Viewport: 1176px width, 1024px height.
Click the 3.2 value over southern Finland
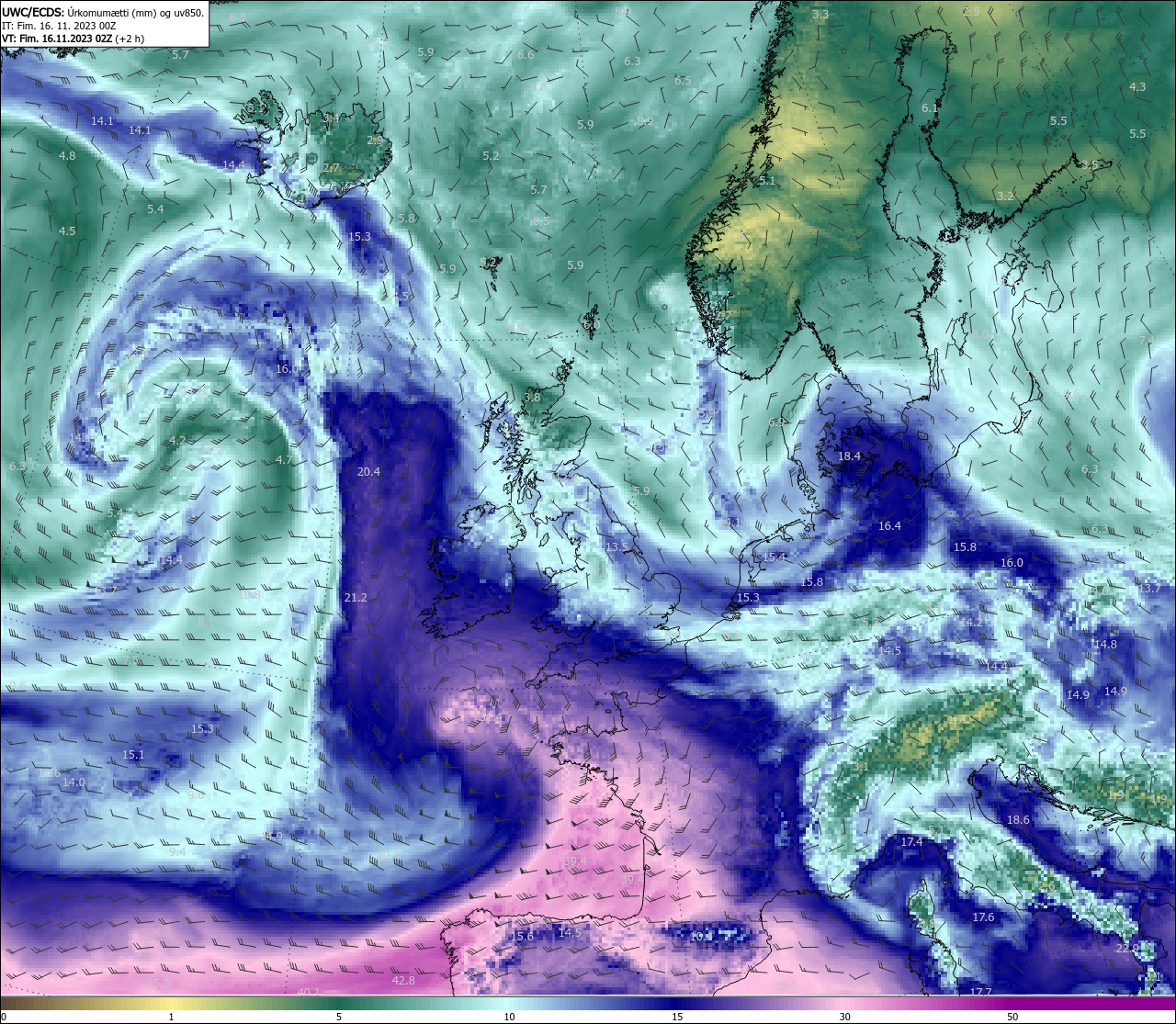coord(1005,197)
